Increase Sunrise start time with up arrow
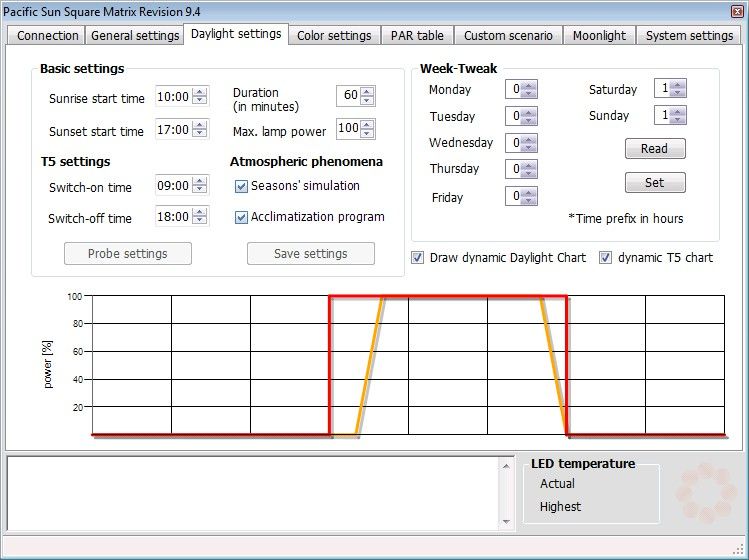 tap(200, 92)
